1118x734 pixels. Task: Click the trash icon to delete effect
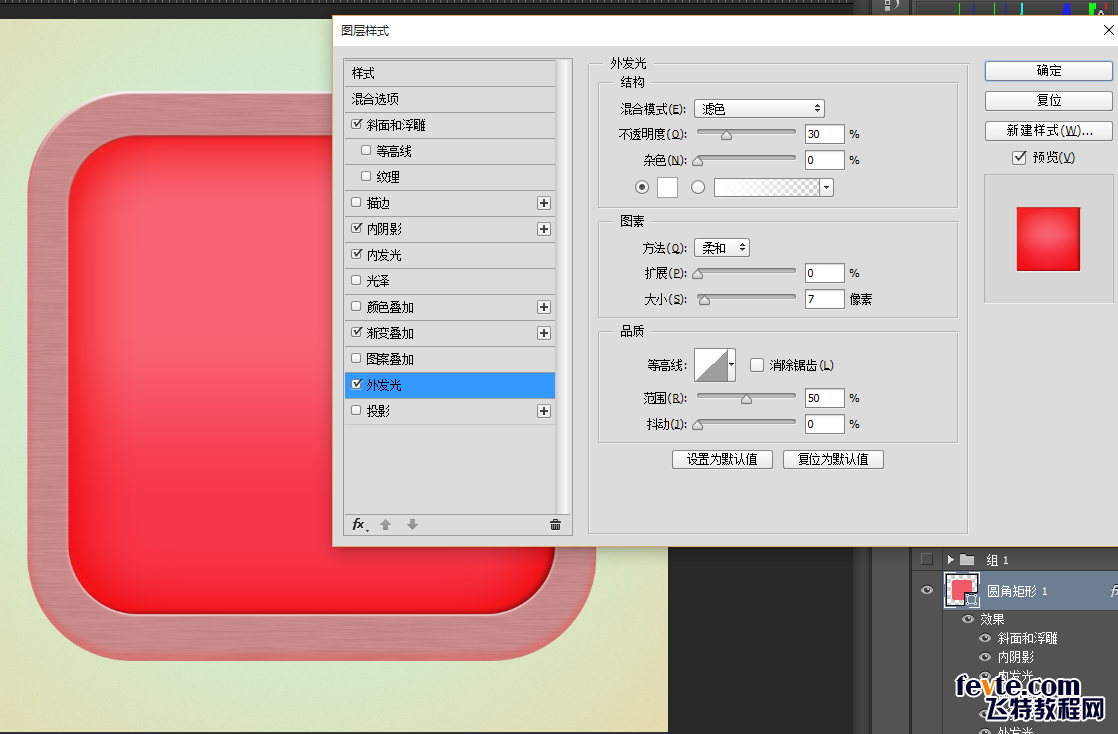[556, 525]
